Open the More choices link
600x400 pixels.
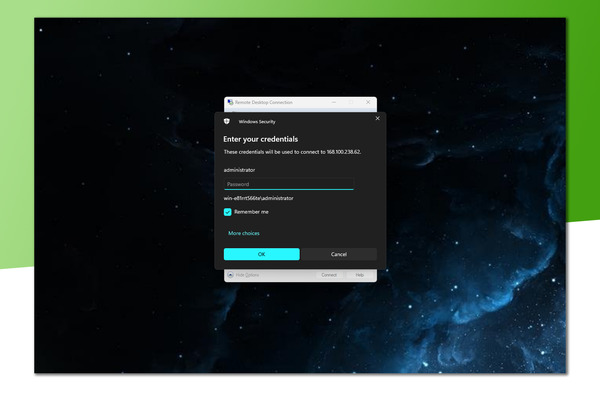244,233
